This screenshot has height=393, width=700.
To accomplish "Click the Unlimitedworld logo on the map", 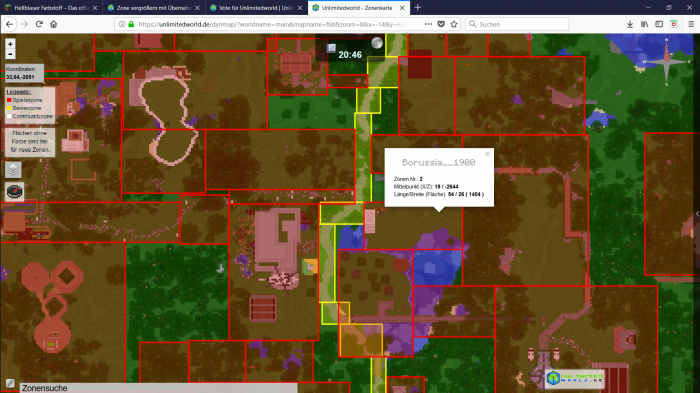I will (576, 378).
